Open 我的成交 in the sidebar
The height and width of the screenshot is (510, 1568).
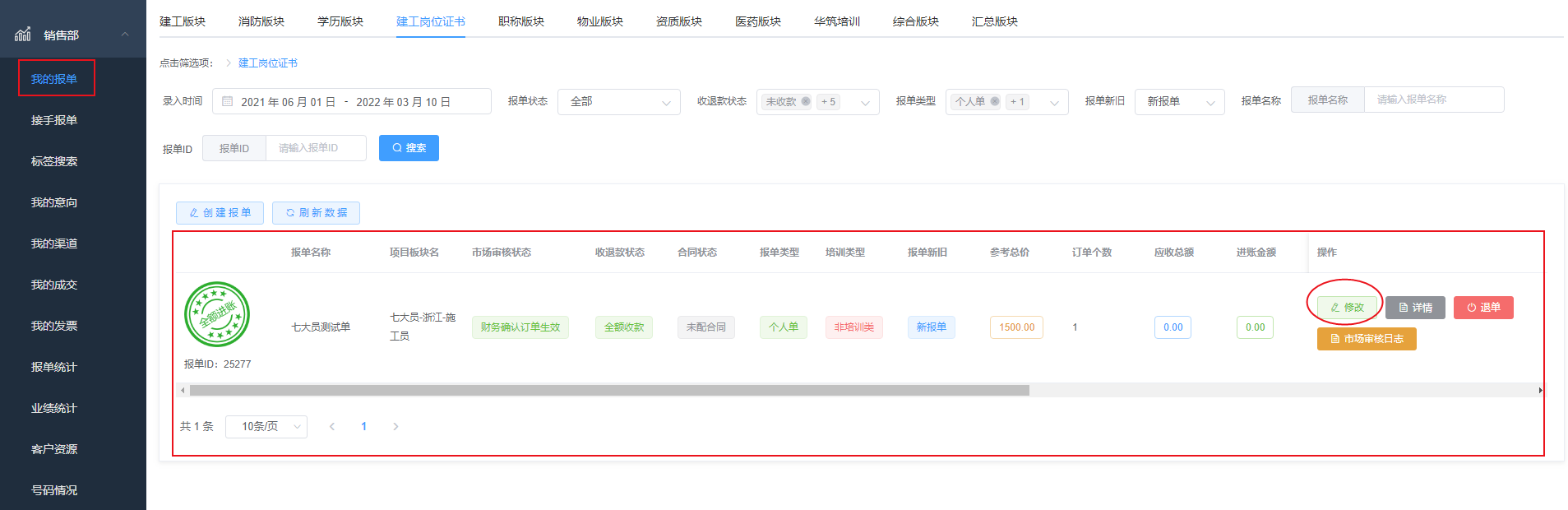[54, 285]
